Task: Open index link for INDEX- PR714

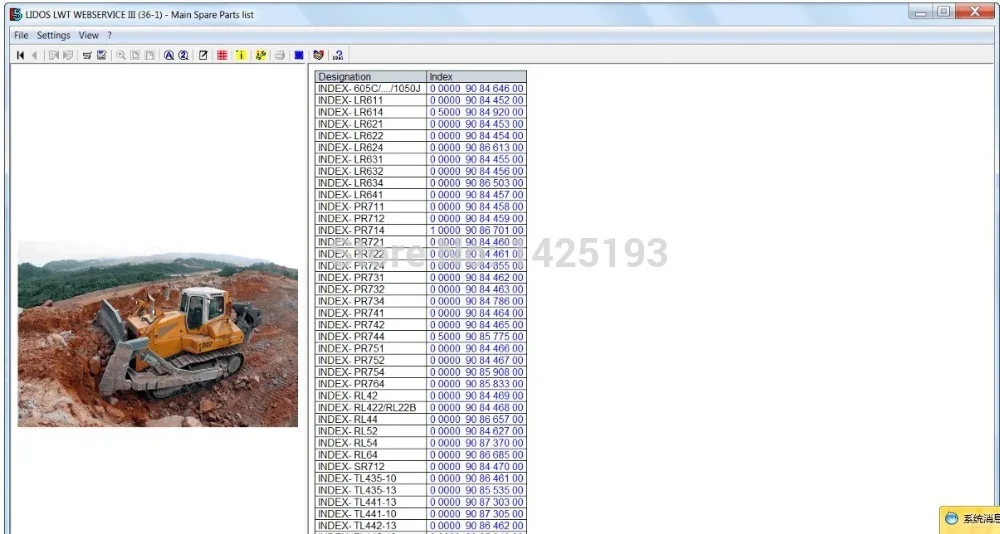Action: [476, 230]
